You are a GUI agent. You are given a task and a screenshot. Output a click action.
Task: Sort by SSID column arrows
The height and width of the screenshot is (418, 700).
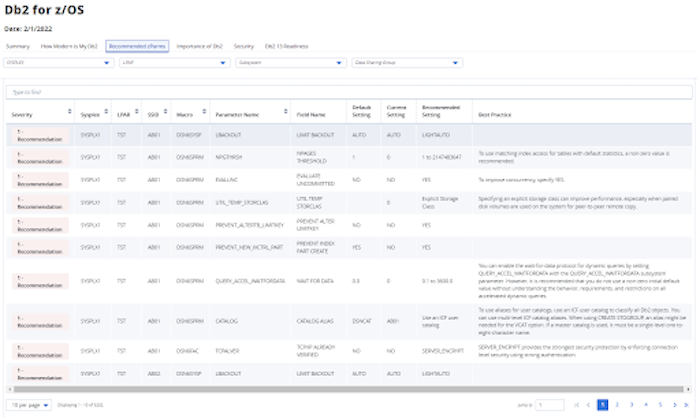(x=167, y=114)
